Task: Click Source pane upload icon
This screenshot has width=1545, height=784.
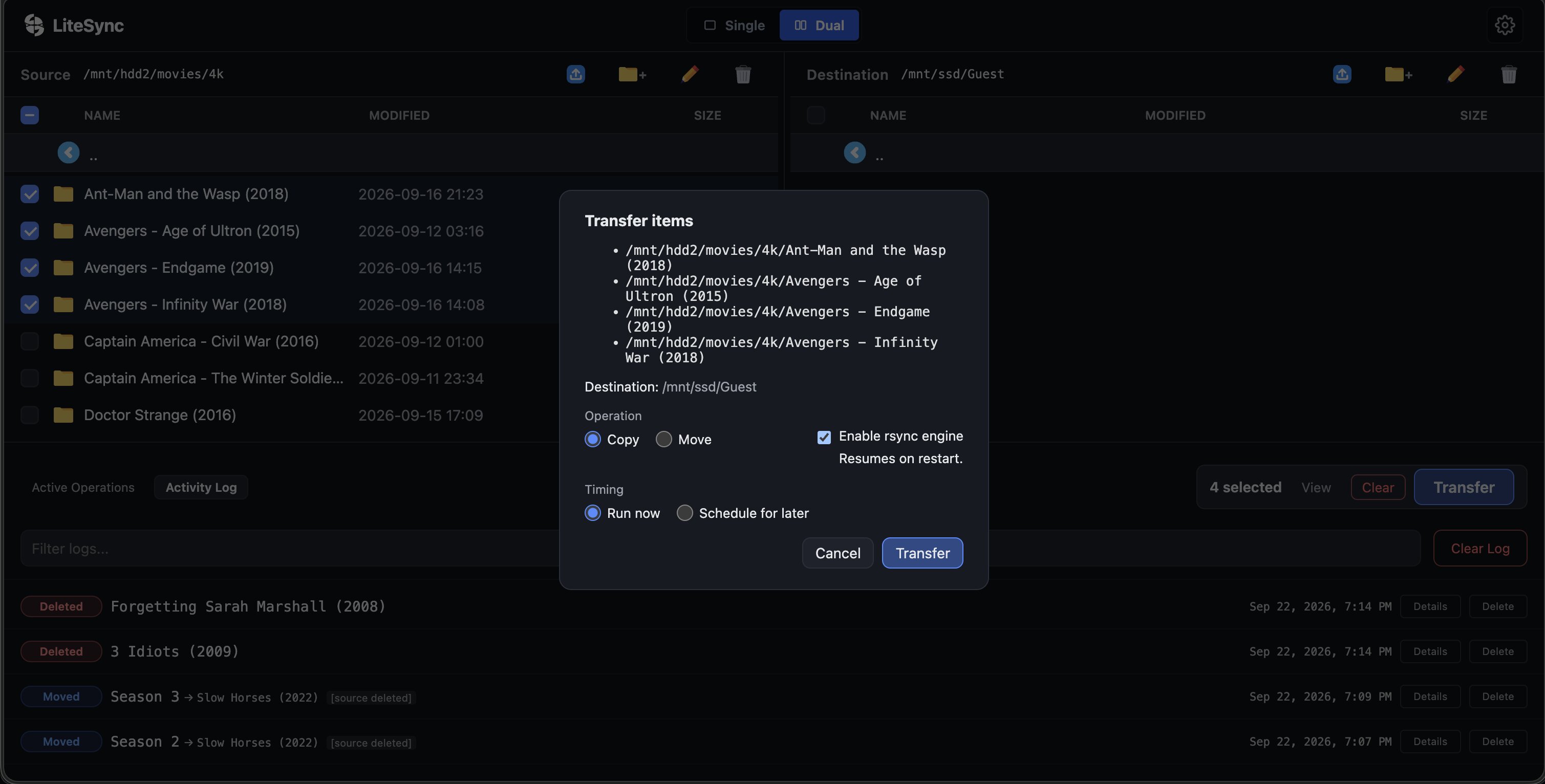Action: [x=576, y=74]
